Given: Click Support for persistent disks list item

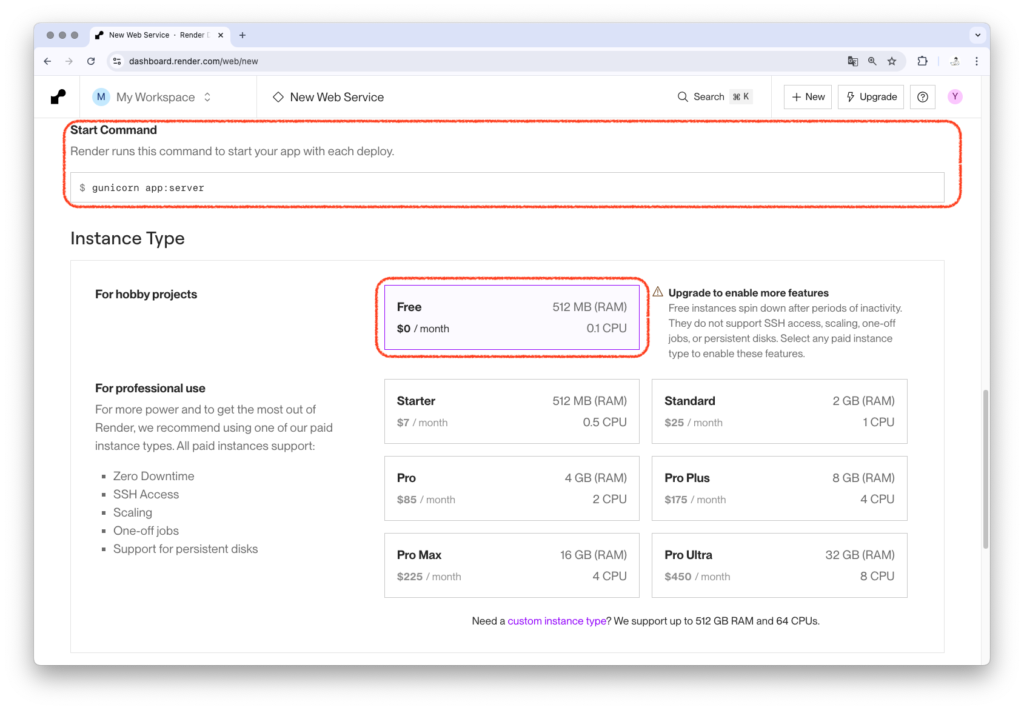Looking at the screenshot, I should 185,549.
